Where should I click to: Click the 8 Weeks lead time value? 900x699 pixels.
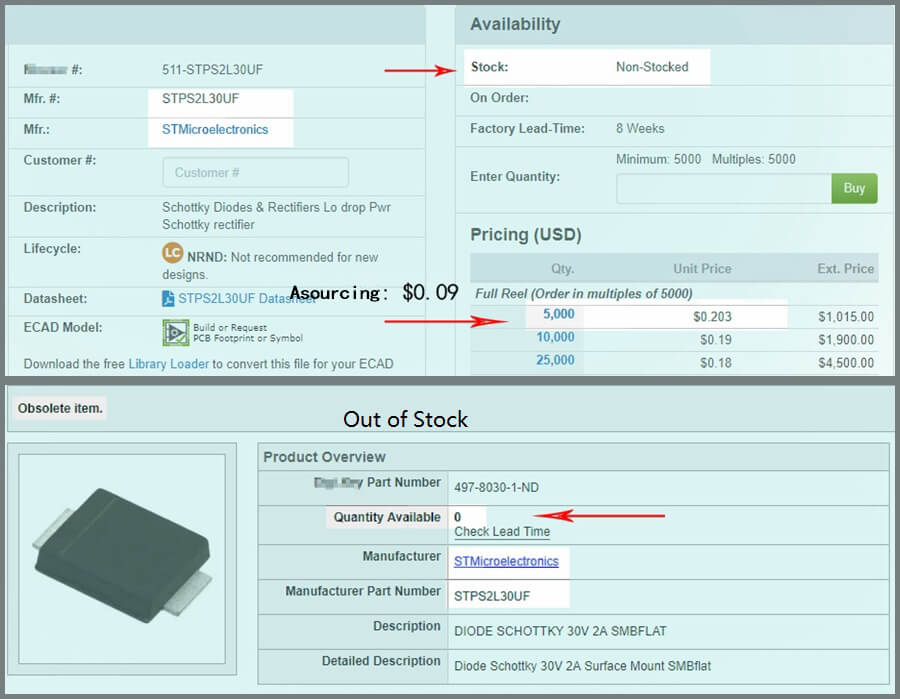coord(640,129)
